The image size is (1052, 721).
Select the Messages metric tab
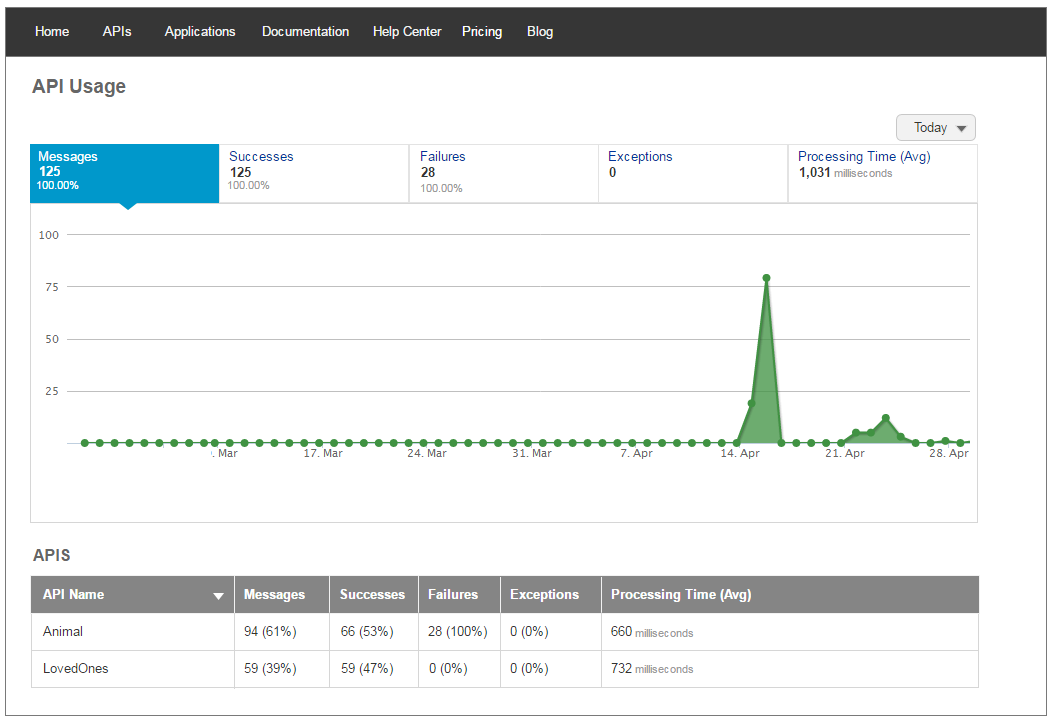[124, 172]
